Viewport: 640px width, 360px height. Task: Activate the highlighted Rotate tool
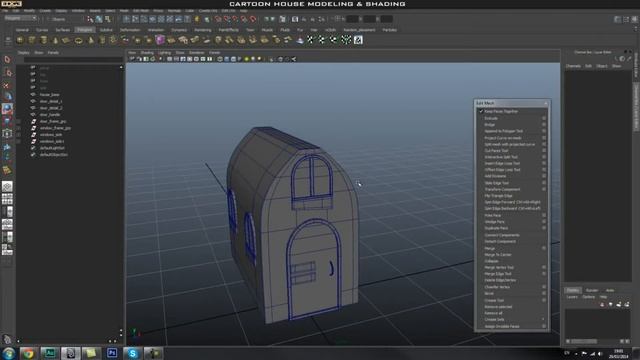pos(7,109)
